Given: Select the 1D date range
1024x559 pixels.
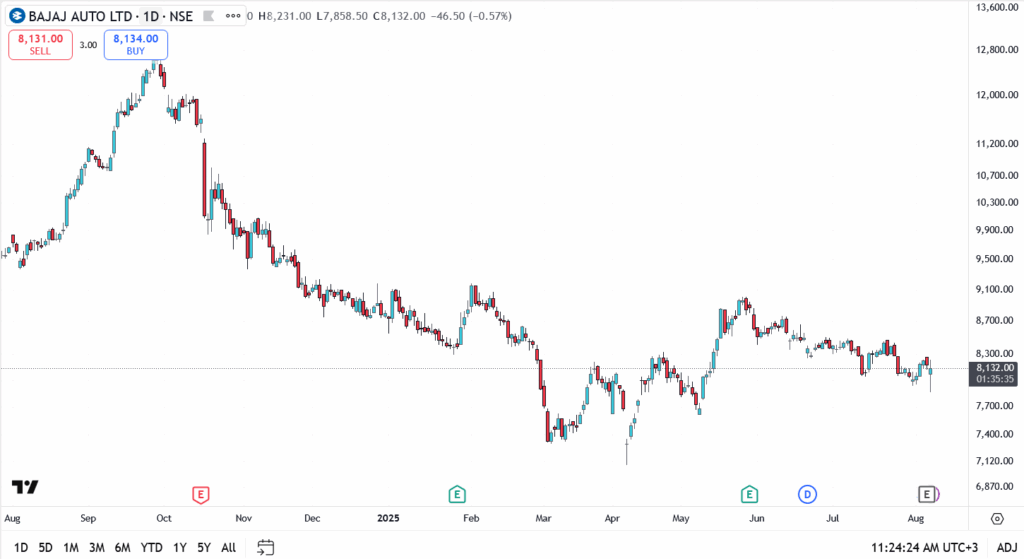Looking at the screenshot, I should pos(21,547).
